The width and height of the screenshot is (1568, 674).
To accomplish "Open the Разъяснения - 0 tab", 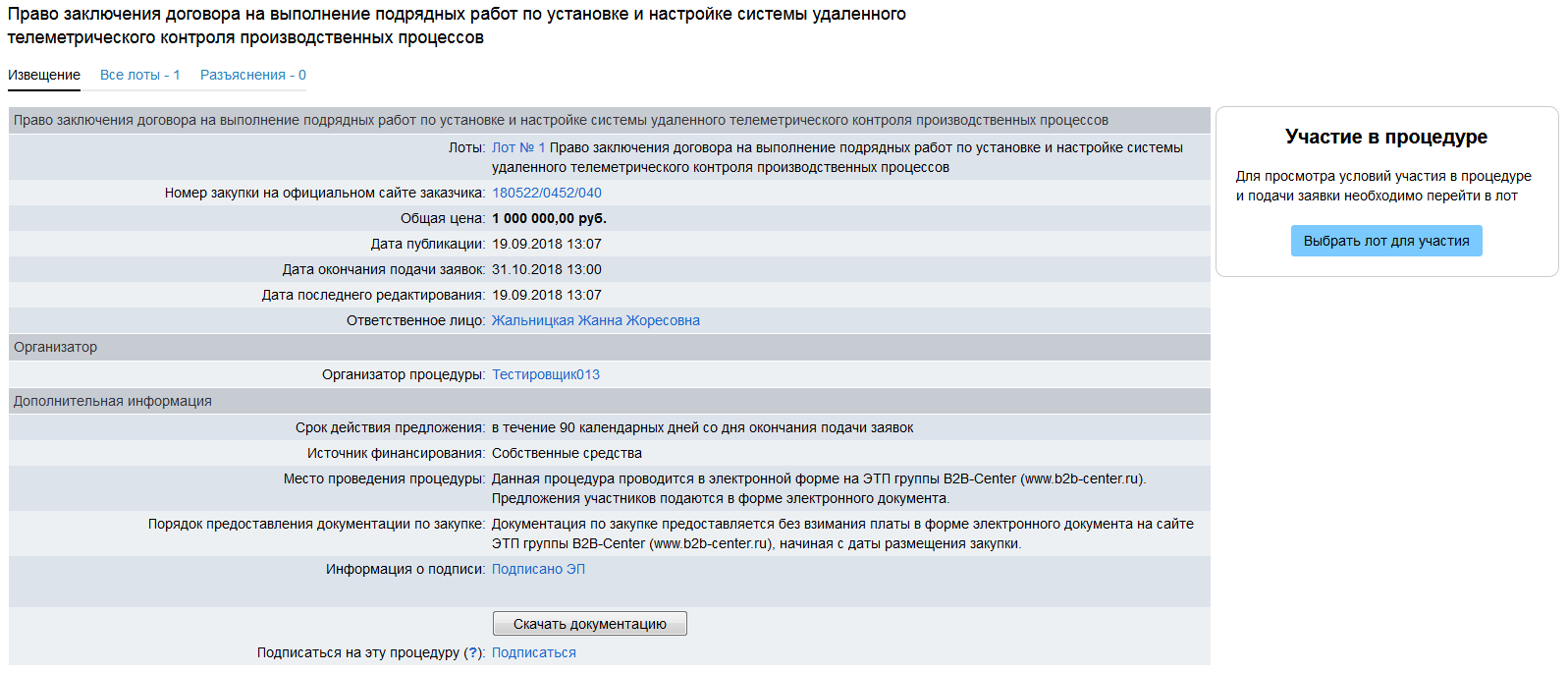I will (252, 75).
